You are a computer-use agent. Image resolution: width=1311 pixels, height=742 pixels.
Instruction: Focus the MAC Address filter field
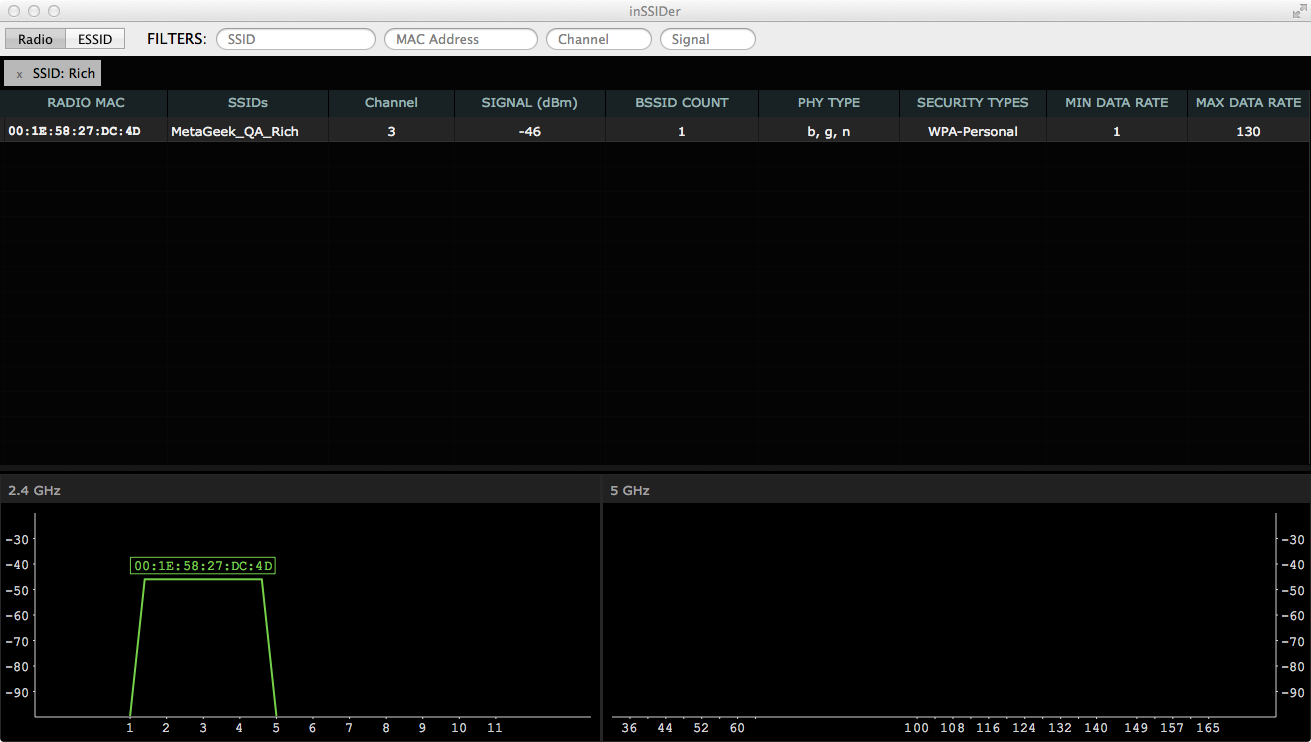tap(461, 39)
